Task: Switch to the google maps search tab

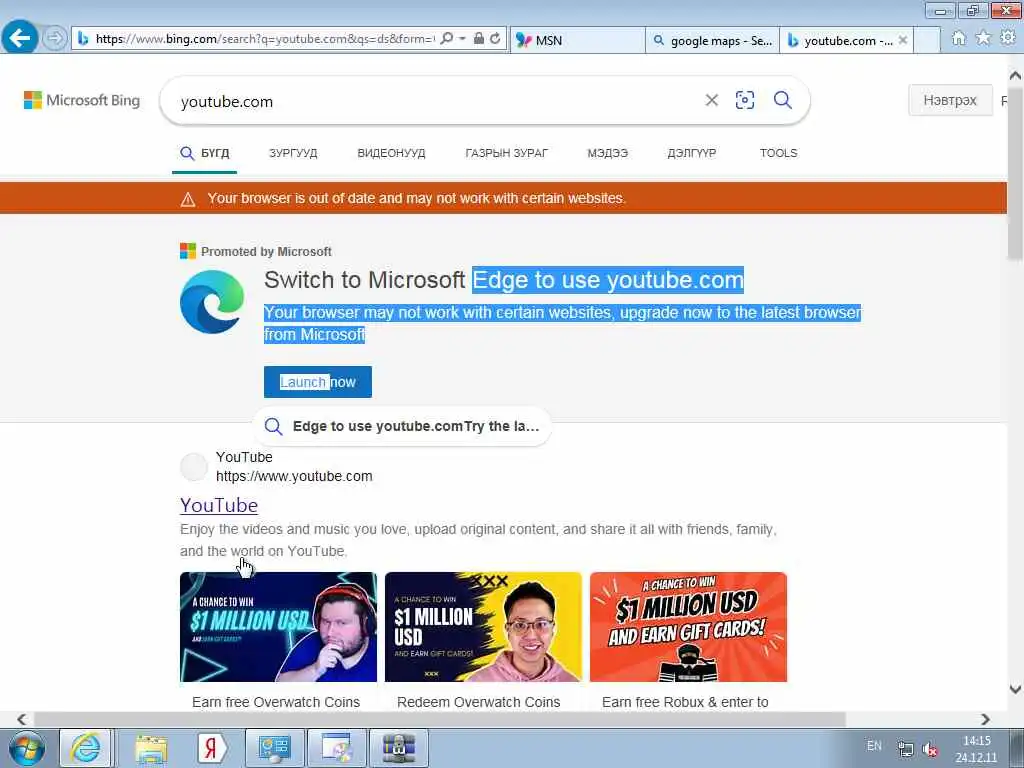Action: point(712,40)
